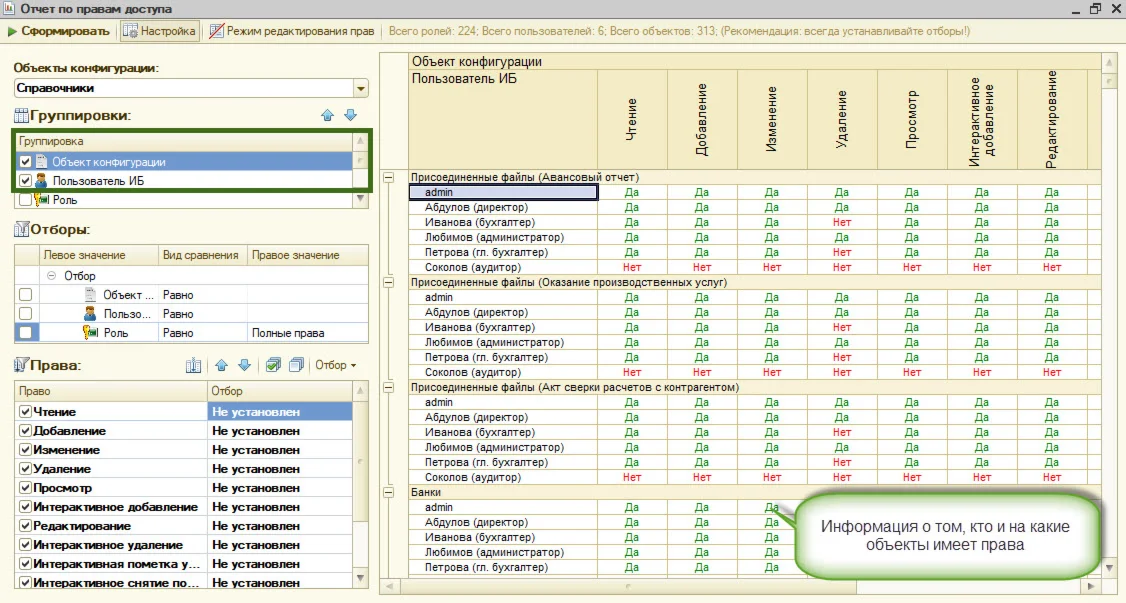Uncheck the Удаление right checkbox

pos(26,469)
